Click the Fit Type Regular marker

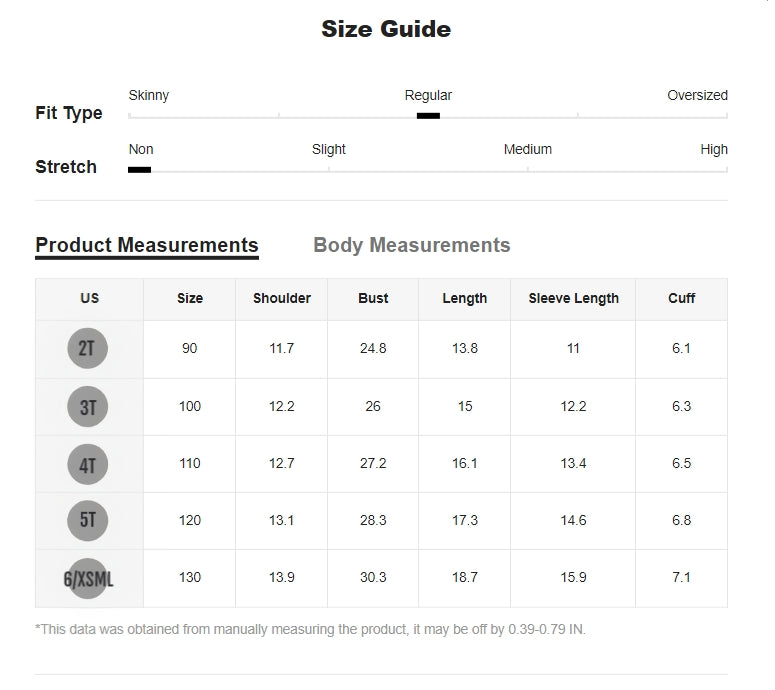(428, 116)
